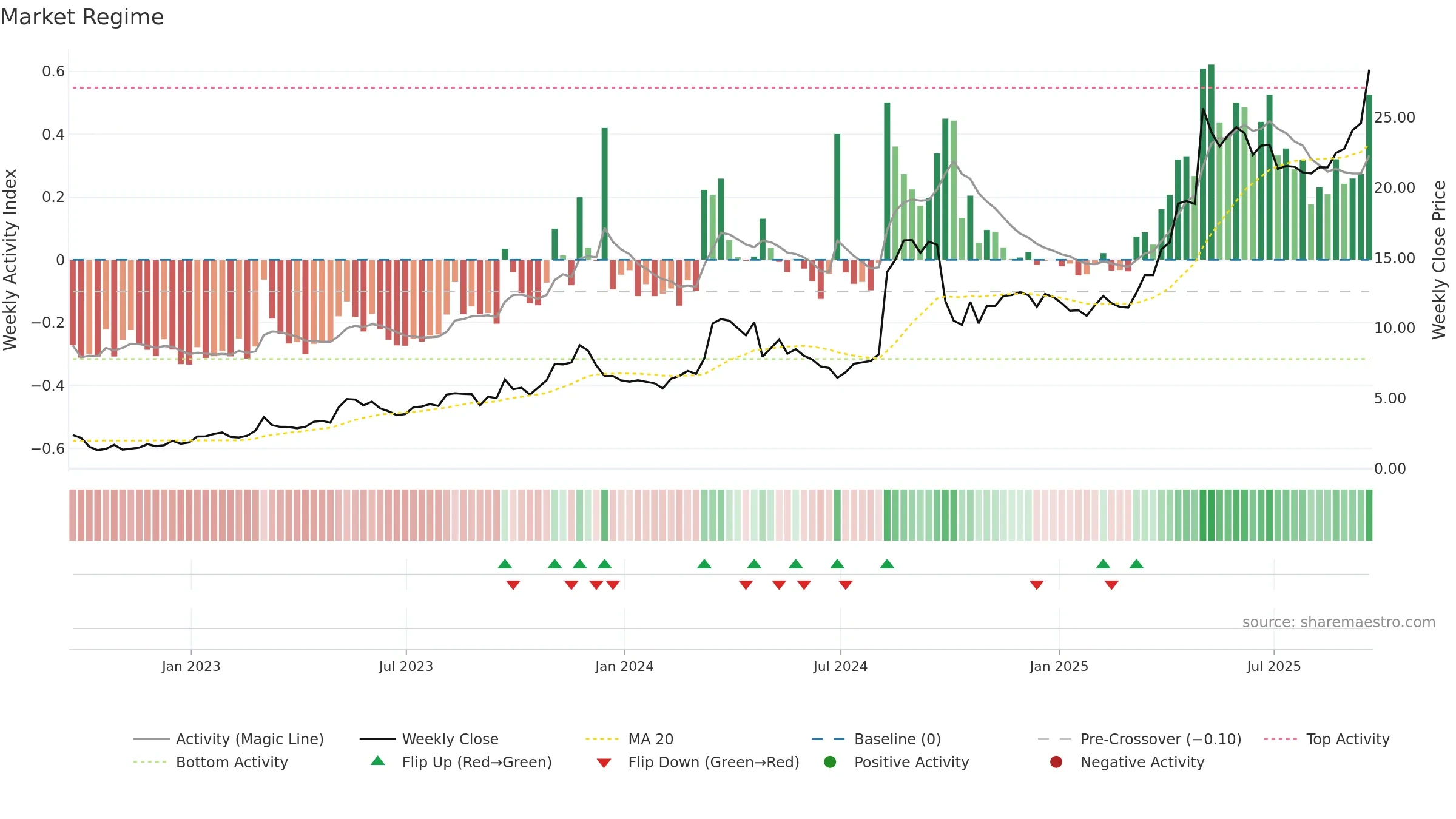This screenshot has height=819, width=1456.
Task: Toggle the Bottom Activity legend entry
Action: (x=211, y=762)
